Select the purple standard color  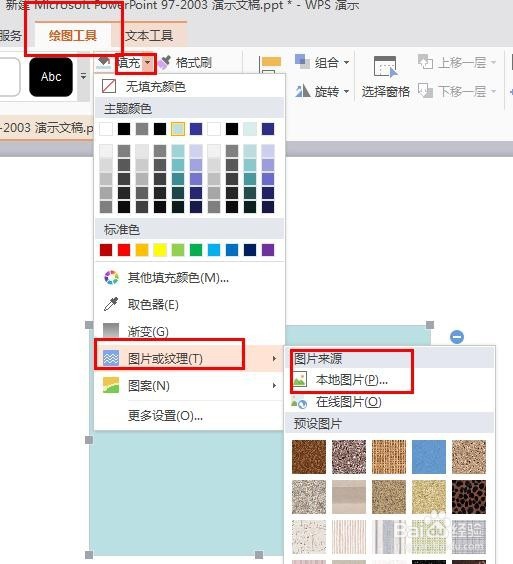point(268,250)
